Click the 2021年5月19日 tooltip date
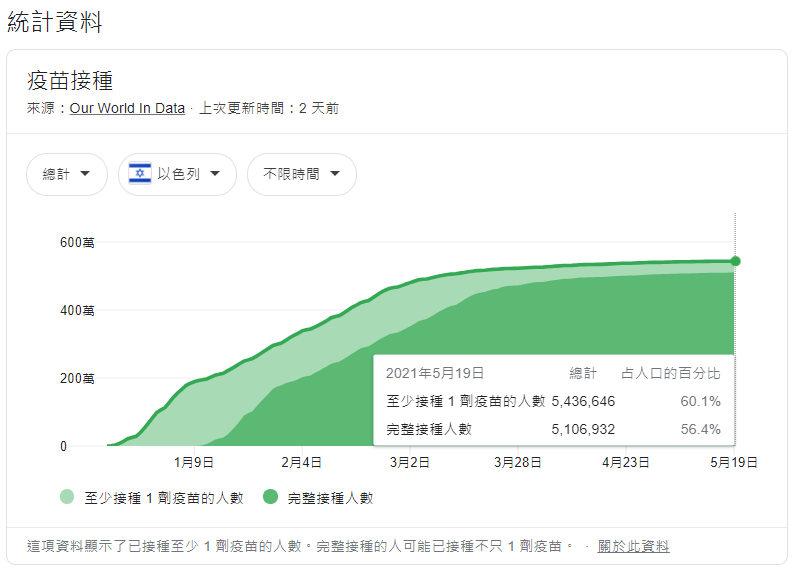 pyautogui.click(x=435, y=373)
